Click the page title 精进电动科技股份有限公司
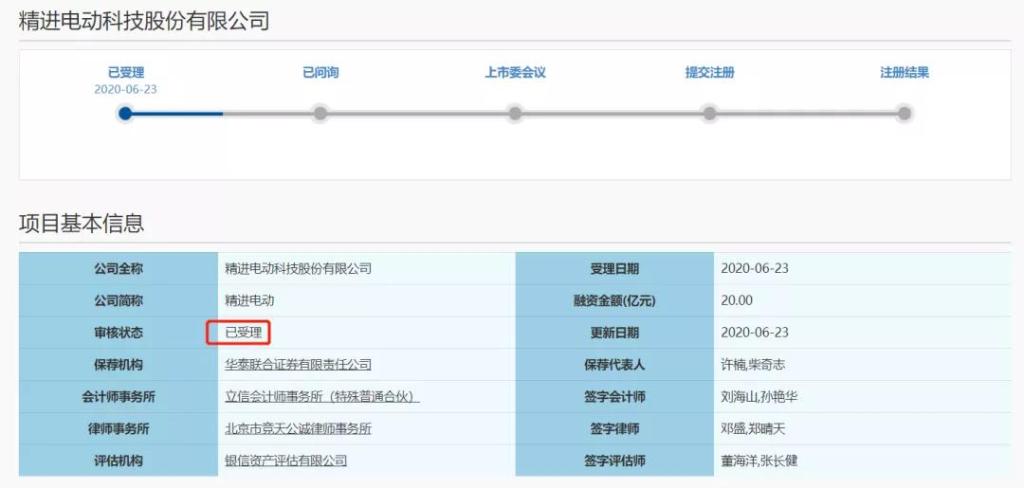This screenshot has width=1024, height=488. click(x=144, y=21)
